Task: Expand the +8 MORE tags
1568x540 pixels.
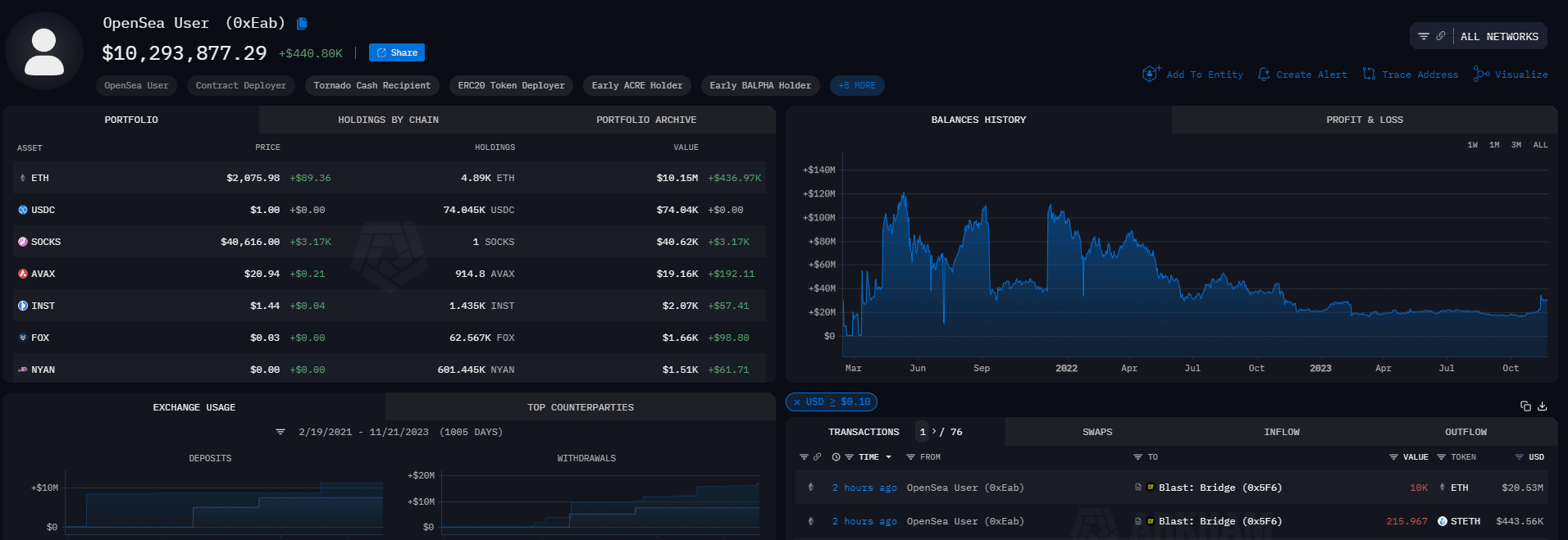Action: click(x=857, y=86)
